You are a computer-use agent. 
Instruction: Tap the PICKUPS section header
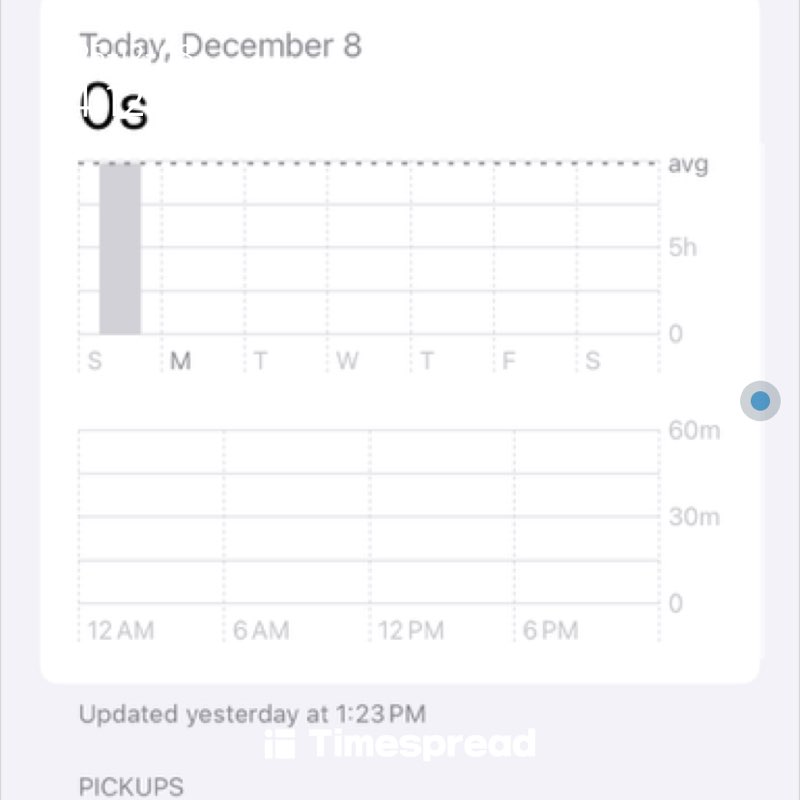[x=131, y=786]
